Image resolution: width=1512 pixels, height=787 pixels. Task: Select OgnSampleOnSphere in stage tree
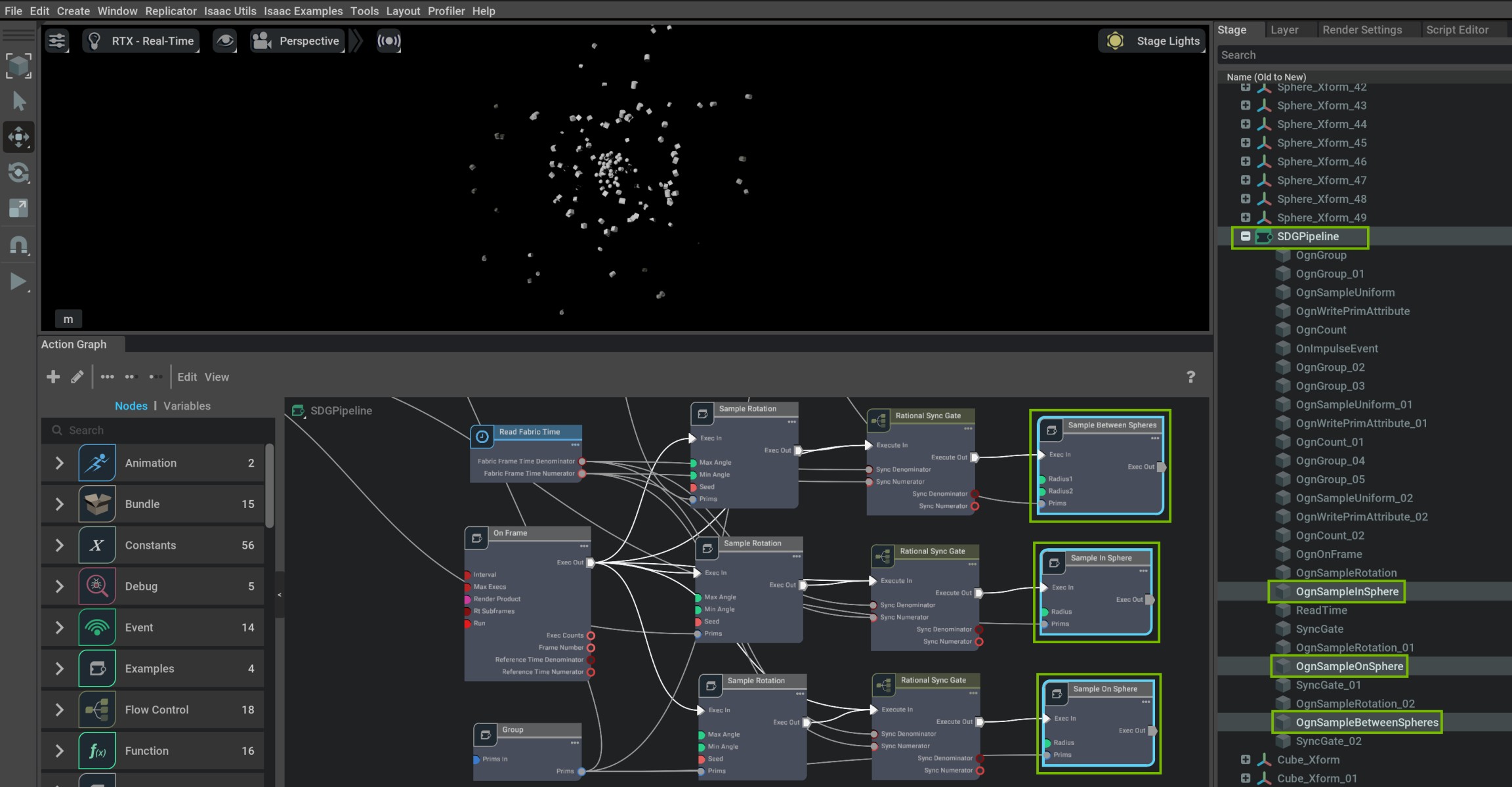coord(1349,666)
